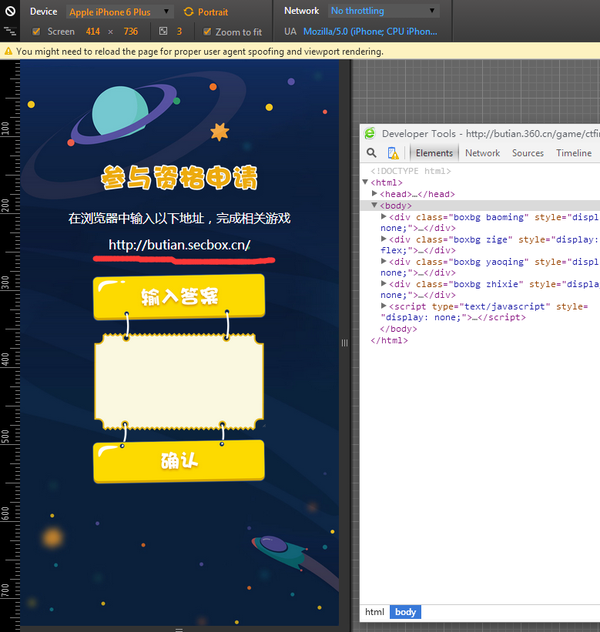
Task: Collapse the body element node
Action: [x=374, y=205]
